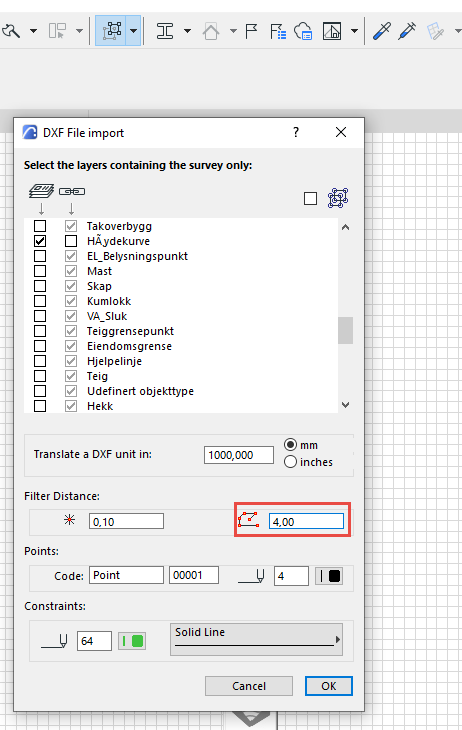The image size is (462, 730).
Task: Select the inches radio button
Action: pos(290,462)
